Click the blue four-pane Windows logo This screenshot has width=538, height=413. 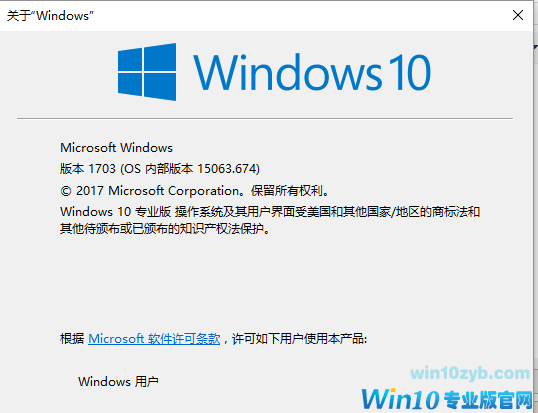(147, 72)
